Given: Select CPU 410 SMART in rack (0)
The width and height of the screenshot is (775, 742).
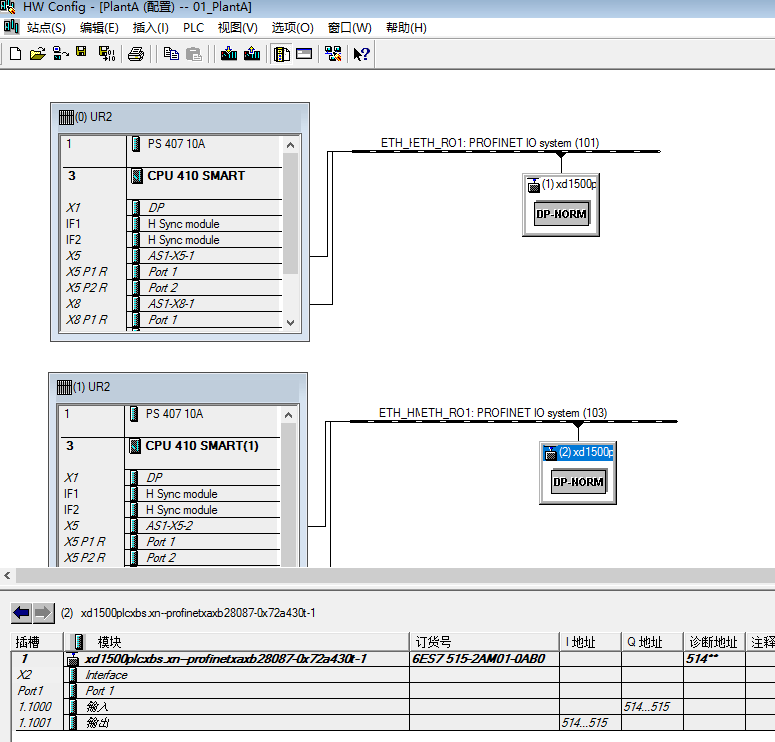Looking at the screenshot, I should [196, 176].
